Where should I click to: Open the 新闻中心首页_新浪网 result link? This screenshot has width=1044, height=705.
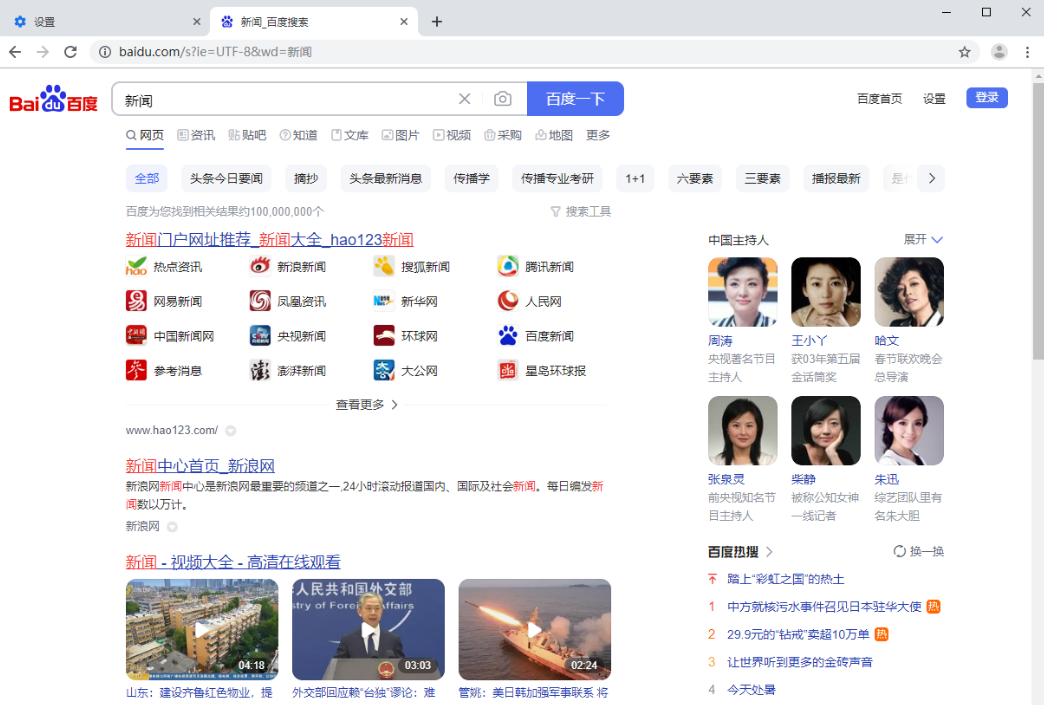200,466
